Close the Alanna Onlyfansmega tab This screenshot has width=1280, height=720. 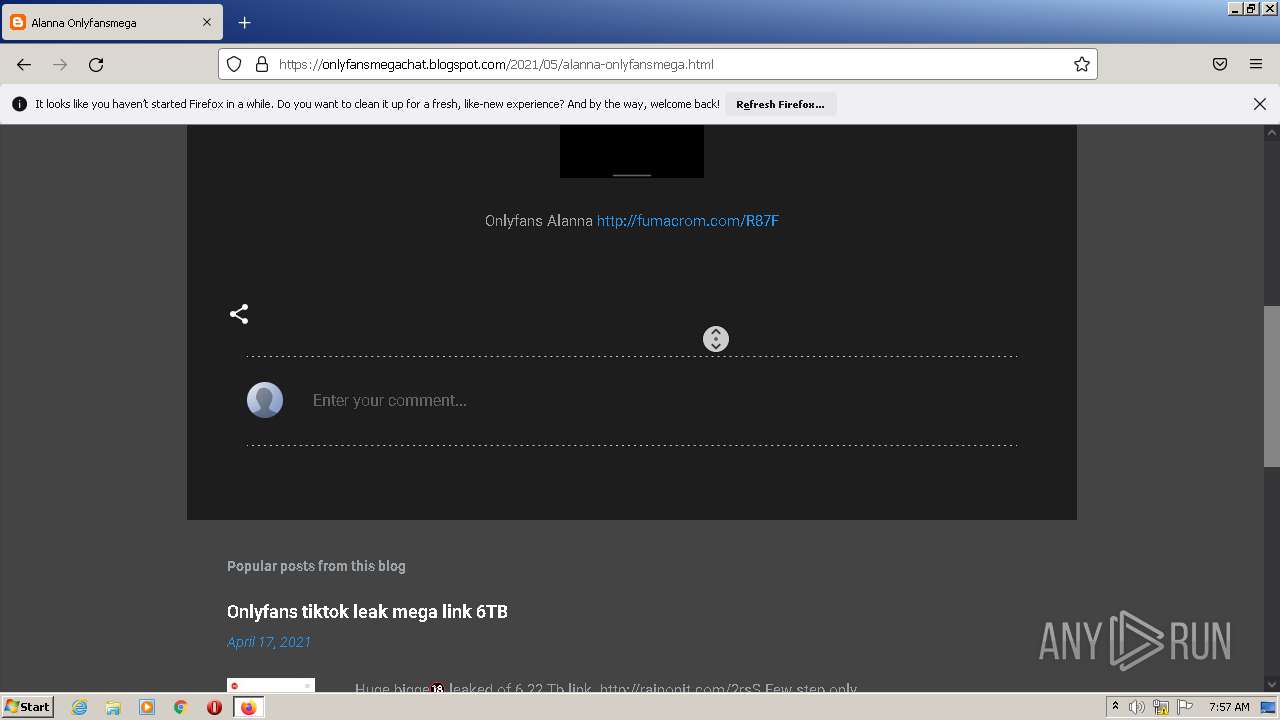[207, 22]
